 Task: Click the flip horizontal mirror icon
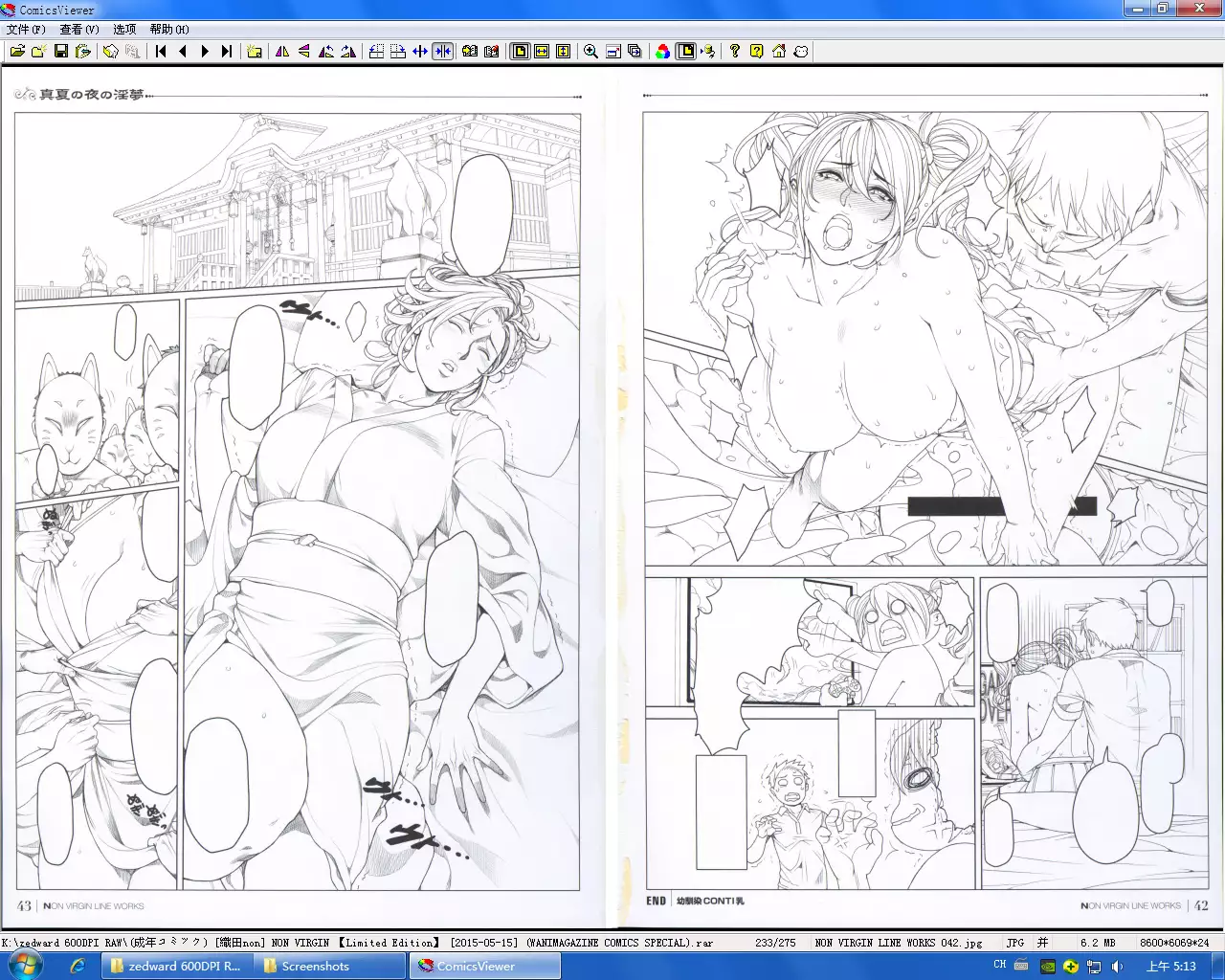click(282, 52)
